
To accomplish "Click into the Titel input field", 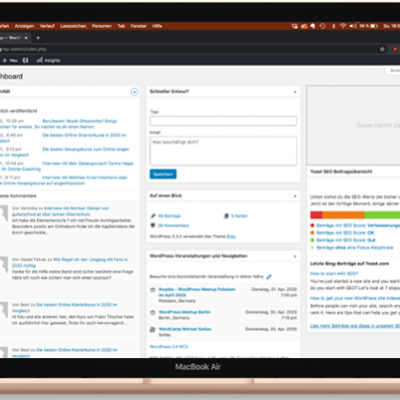I will [223, 121].
